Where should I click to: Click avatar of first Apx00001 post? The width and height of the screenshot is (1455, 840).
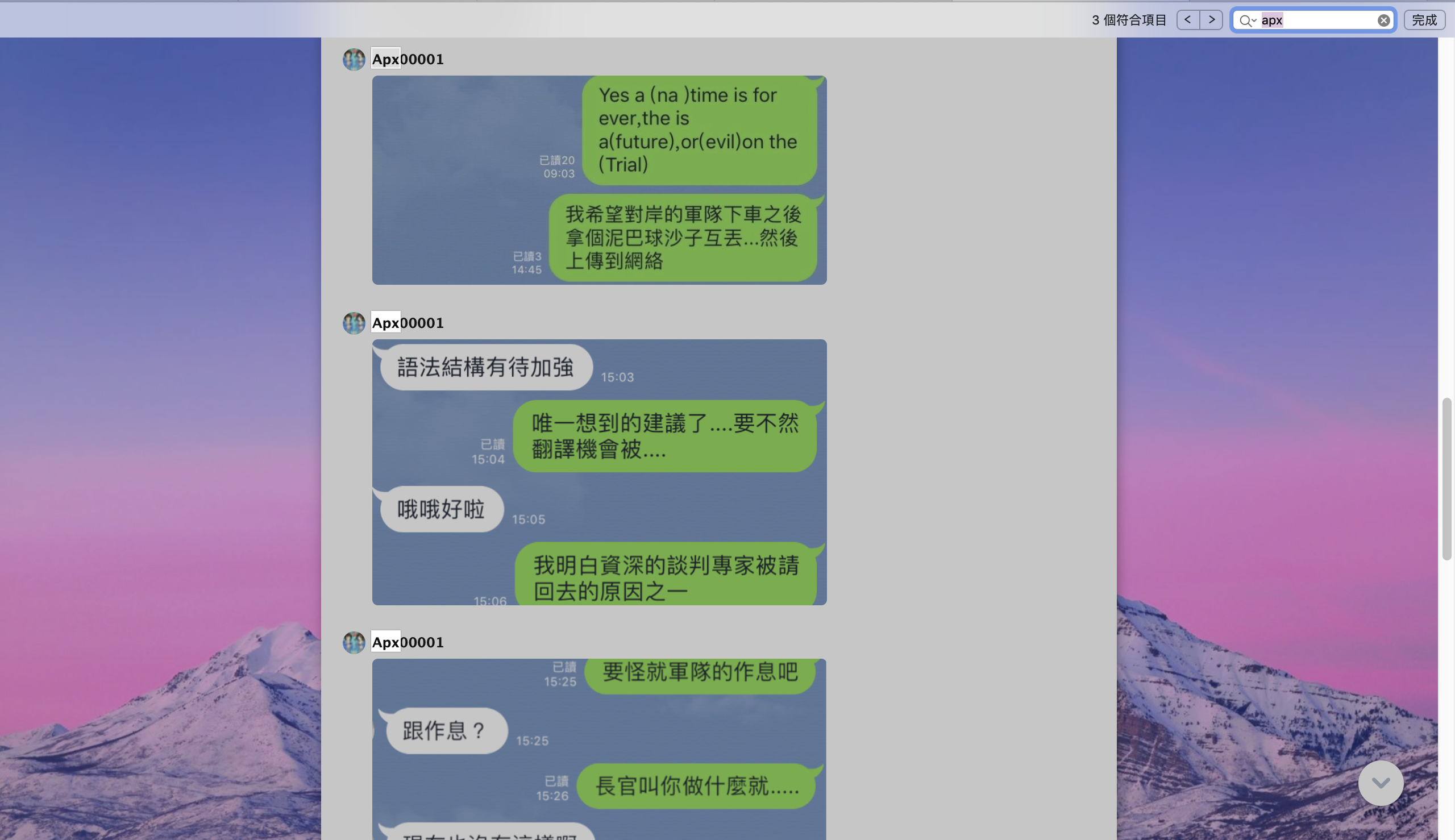pyautogui.click(x=354, y=59)
